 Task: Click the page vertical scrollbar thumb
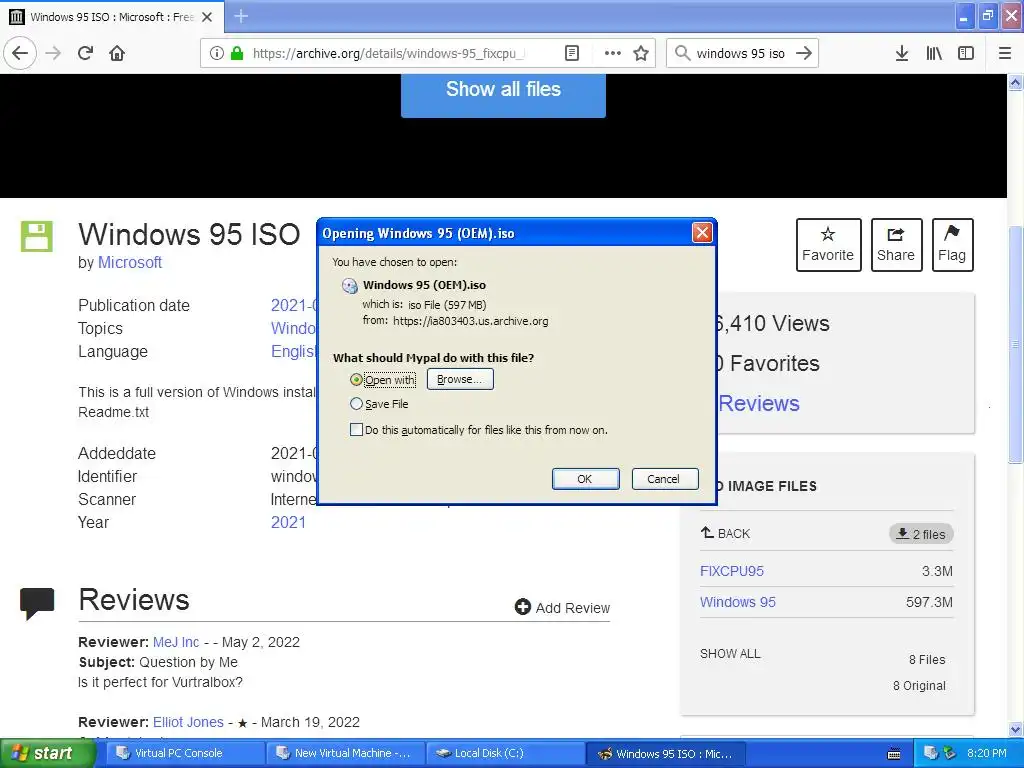click(x=1015, y=344)
